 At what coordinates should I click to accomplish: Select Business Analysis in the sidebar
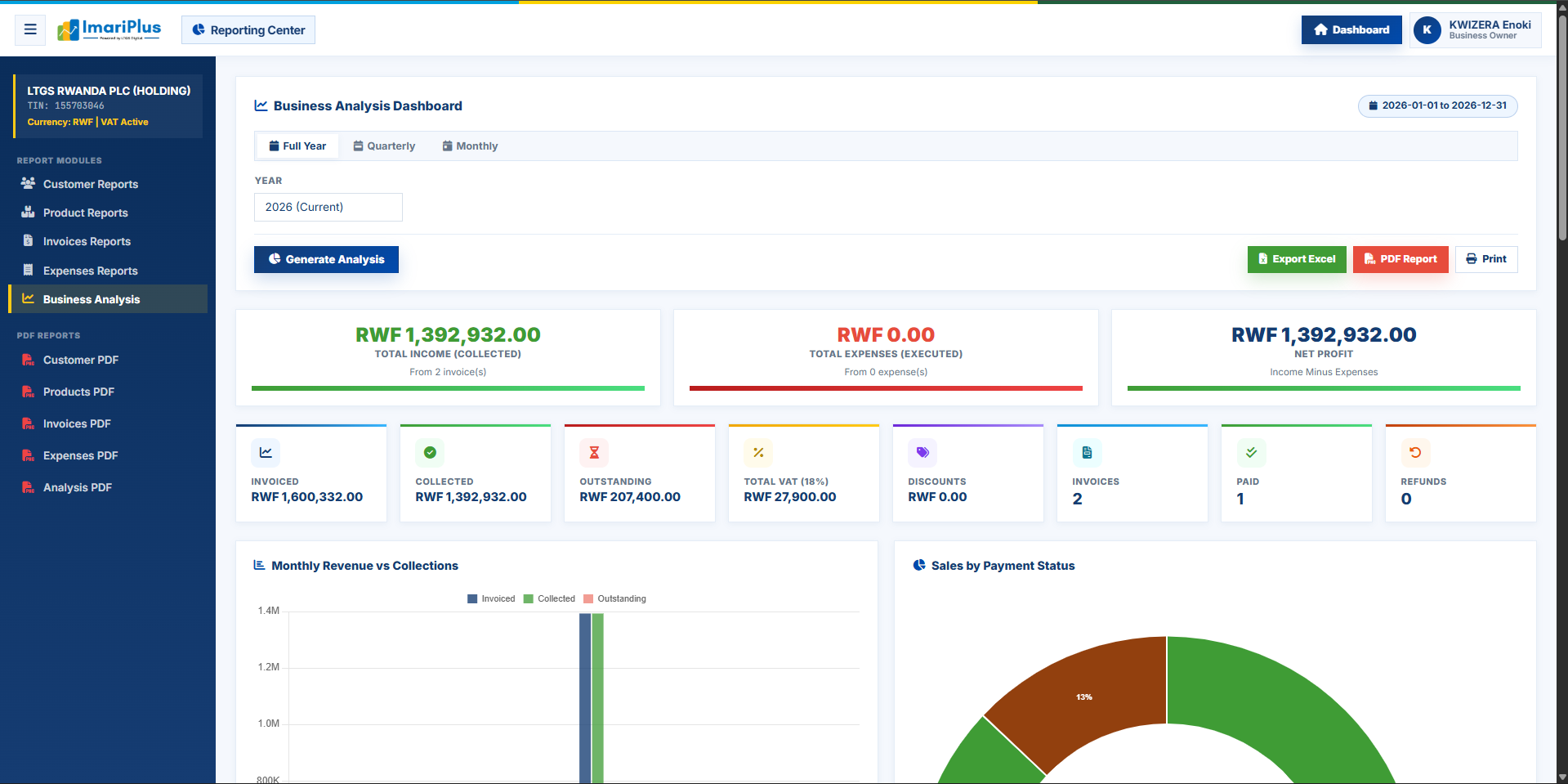click(x=108, y=299)
